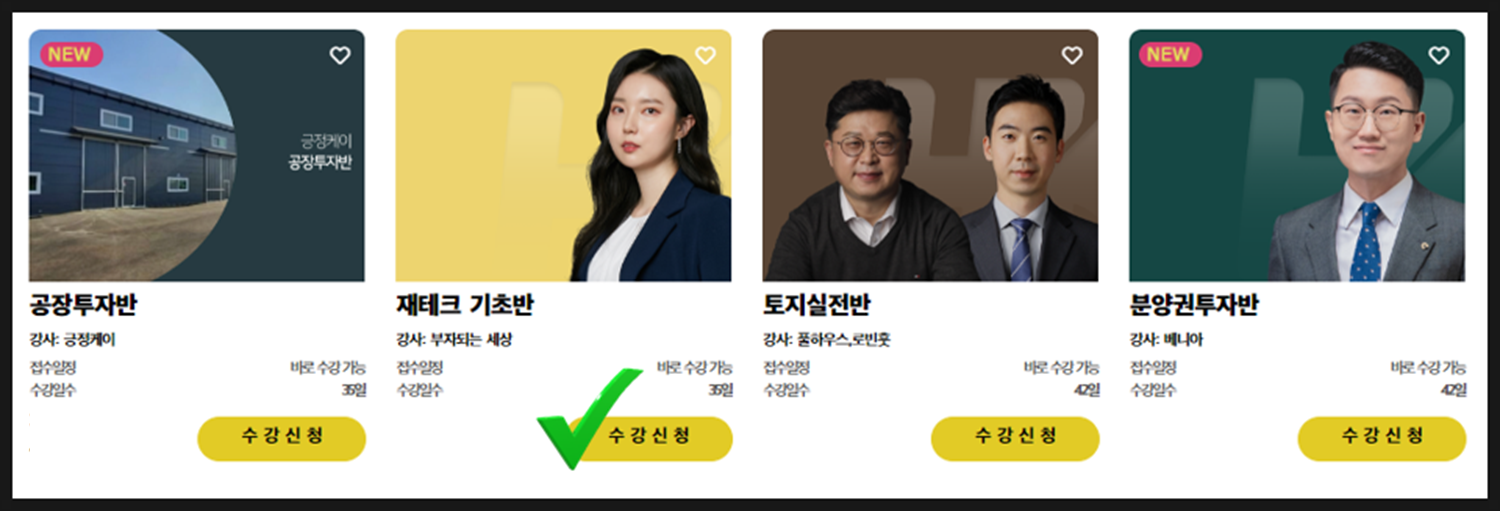Open the yellow 재테크 기초반 instructor image
The image size is (1500, 511).
[564, 155]
